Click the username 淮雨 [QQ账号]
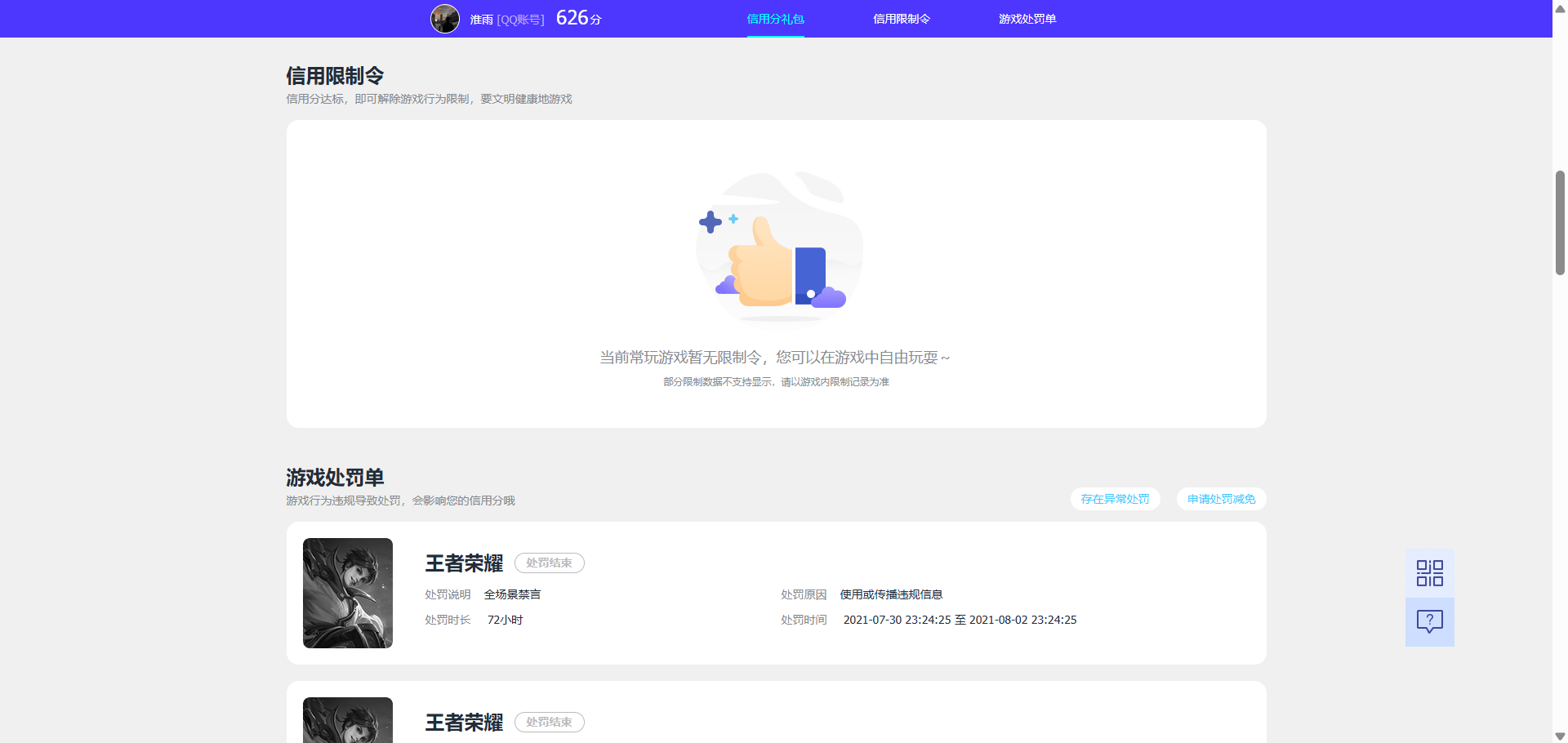Viewport: 1568px width, 743px height. click(x=506, y=19)
